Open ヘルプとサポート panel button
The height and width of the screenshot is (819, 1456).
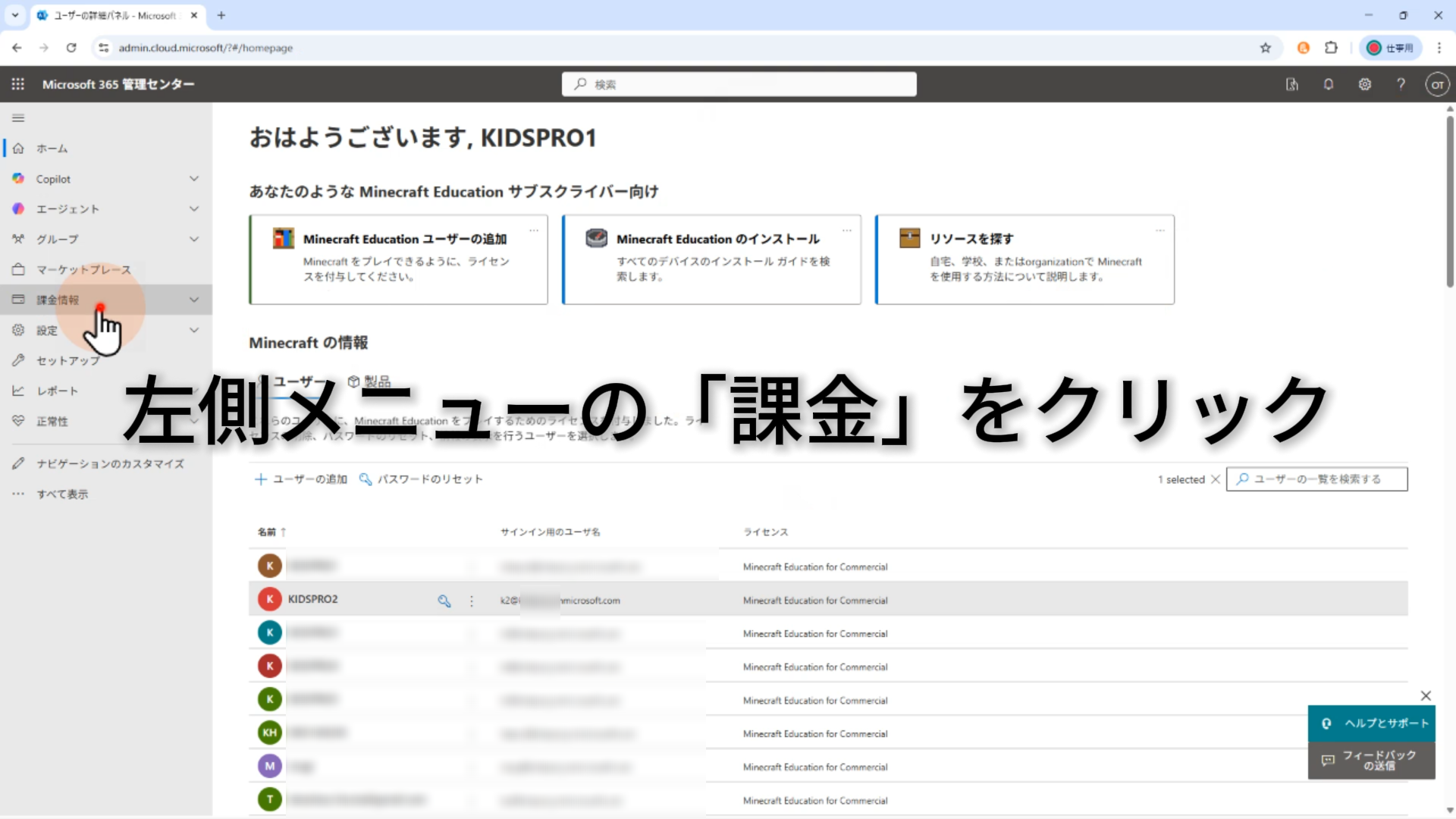(x=1371, y=723)
